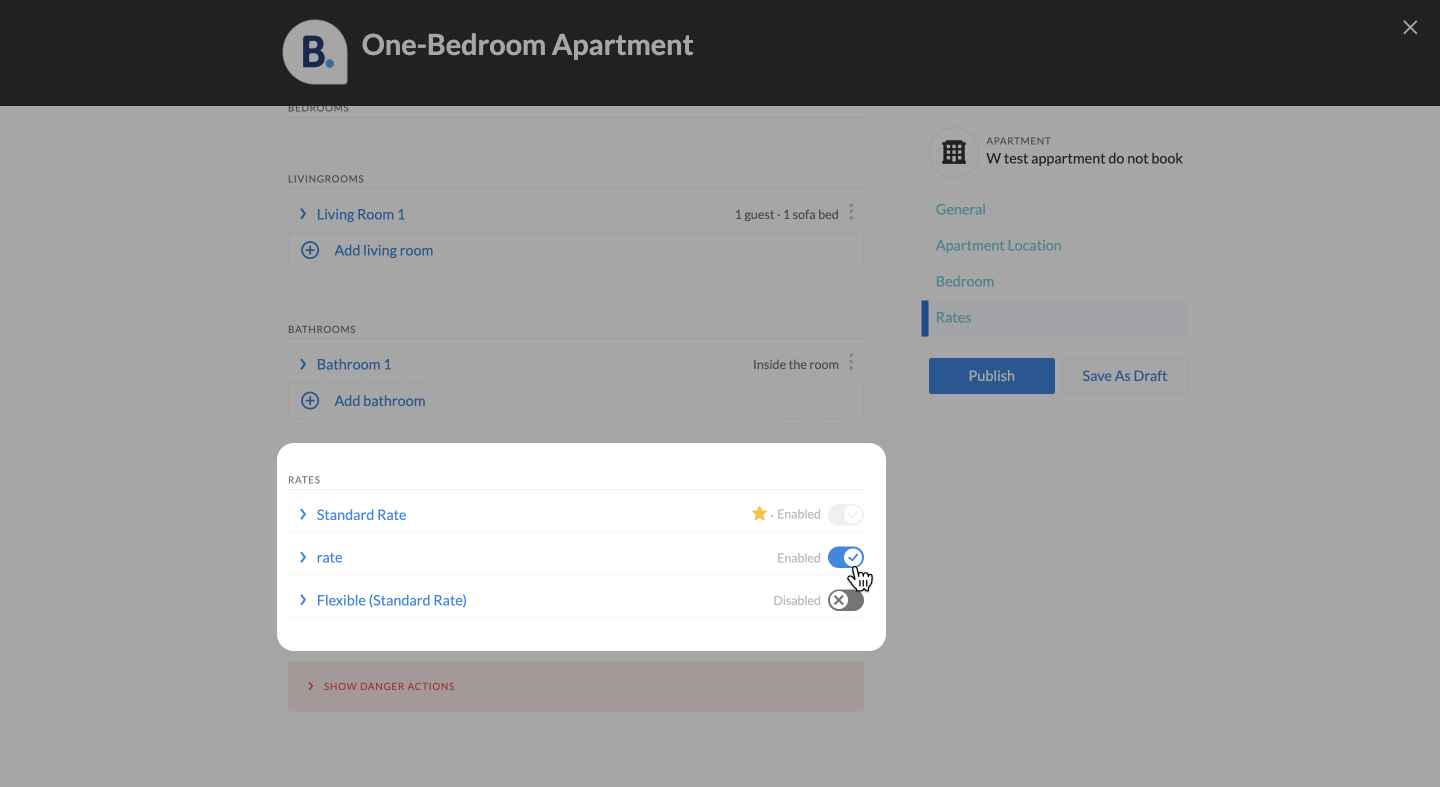Viewport: 1440px width, 787px height.
Task: Click the Booking.com B logo
Action: click(x=315, y=51)
